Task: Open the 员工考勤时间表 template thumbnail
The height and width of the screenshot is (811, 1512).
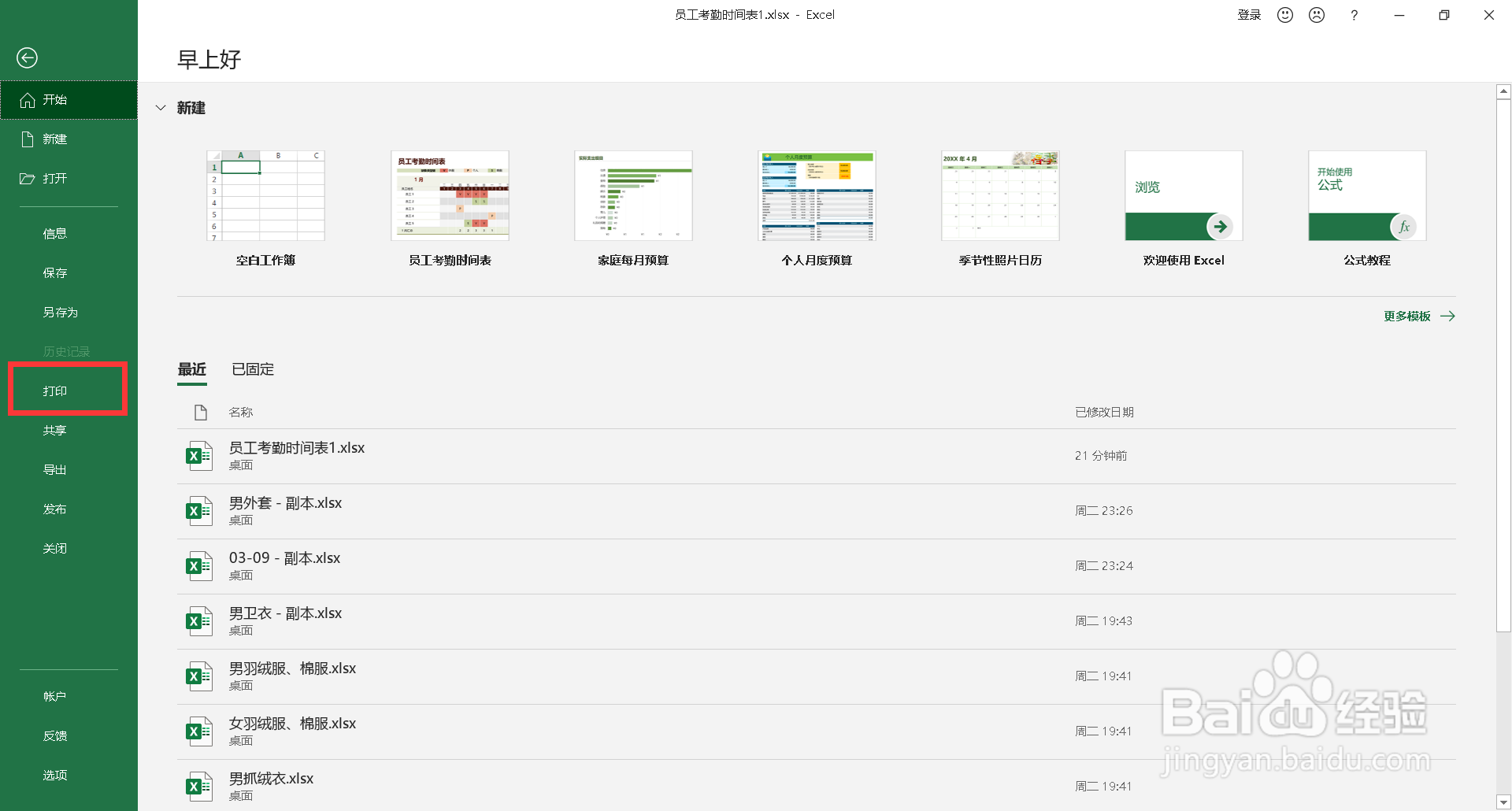Action: 450,196
